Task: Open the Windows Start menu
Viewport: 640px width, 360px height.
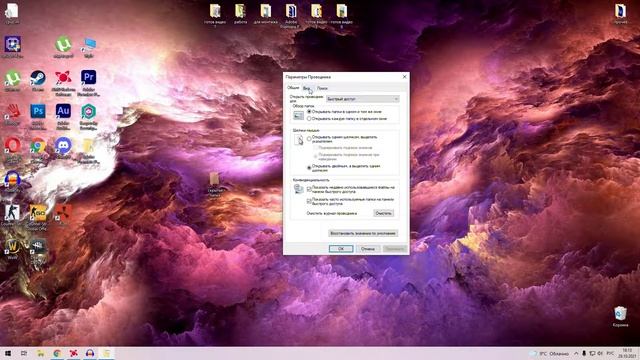Action: [x=8, y=353]
